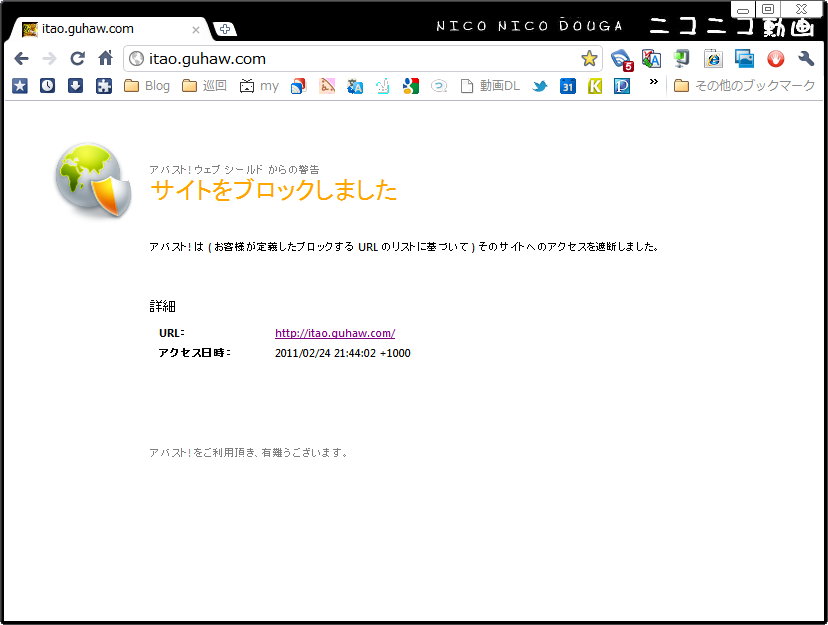The width and height of the screenshot is (828, 625).
Task: Close the itao.guhaw.com tab
Action: (x=196, y=30)
